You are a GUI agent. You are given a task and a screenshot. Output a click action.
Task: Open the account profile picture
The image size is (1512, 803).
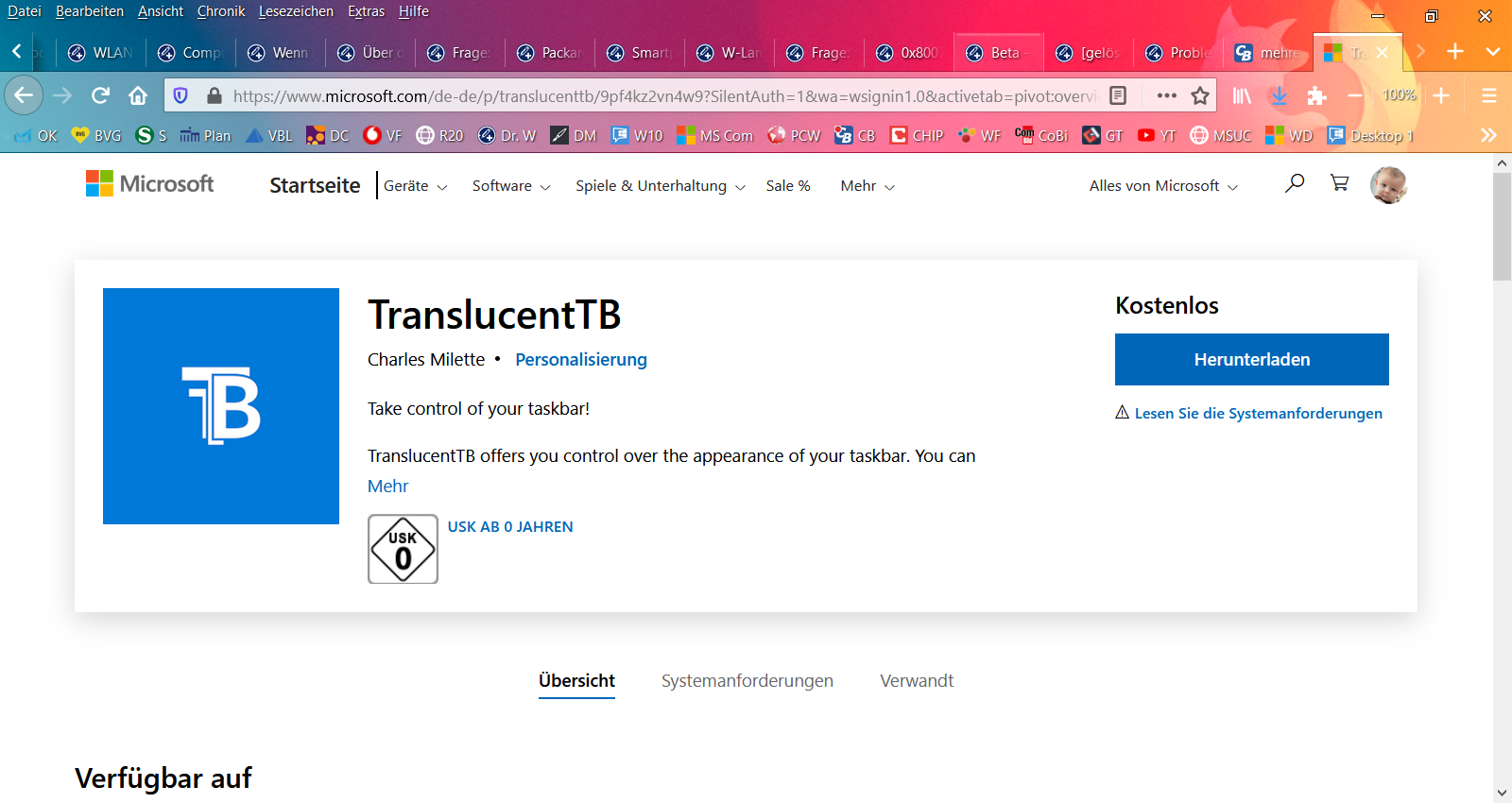coord(1388,185)
